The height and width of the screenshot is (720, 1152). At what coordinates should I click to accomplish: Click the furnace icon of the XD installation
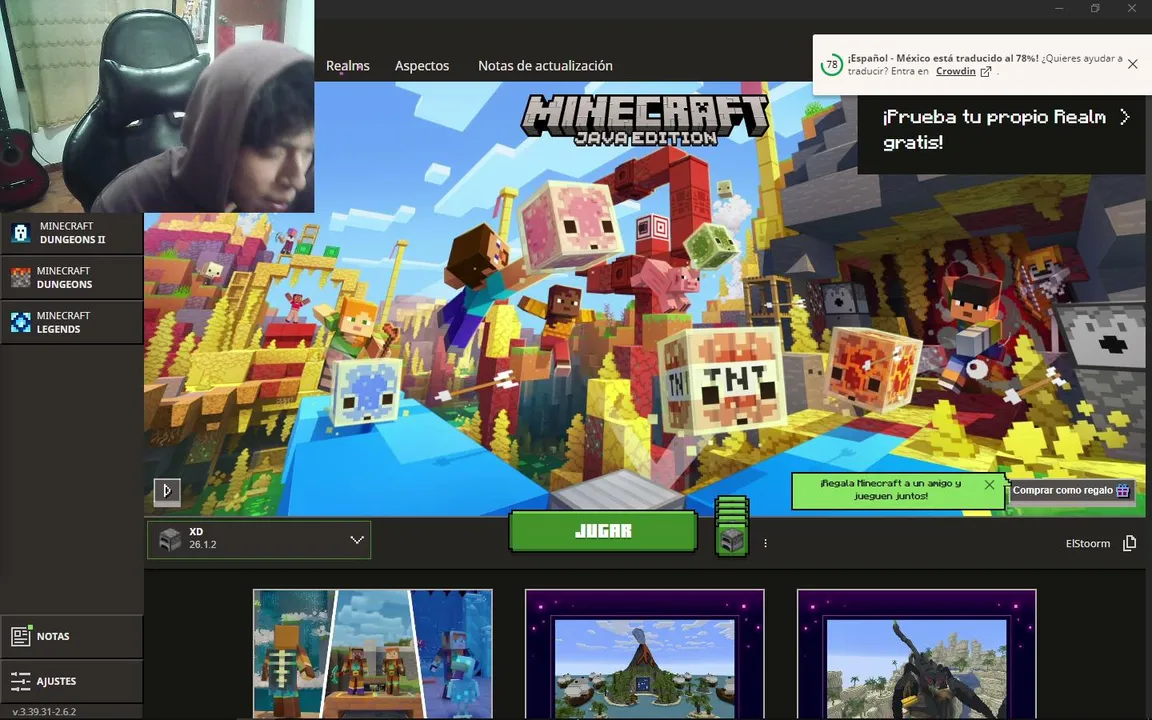[x=170, y=540]
